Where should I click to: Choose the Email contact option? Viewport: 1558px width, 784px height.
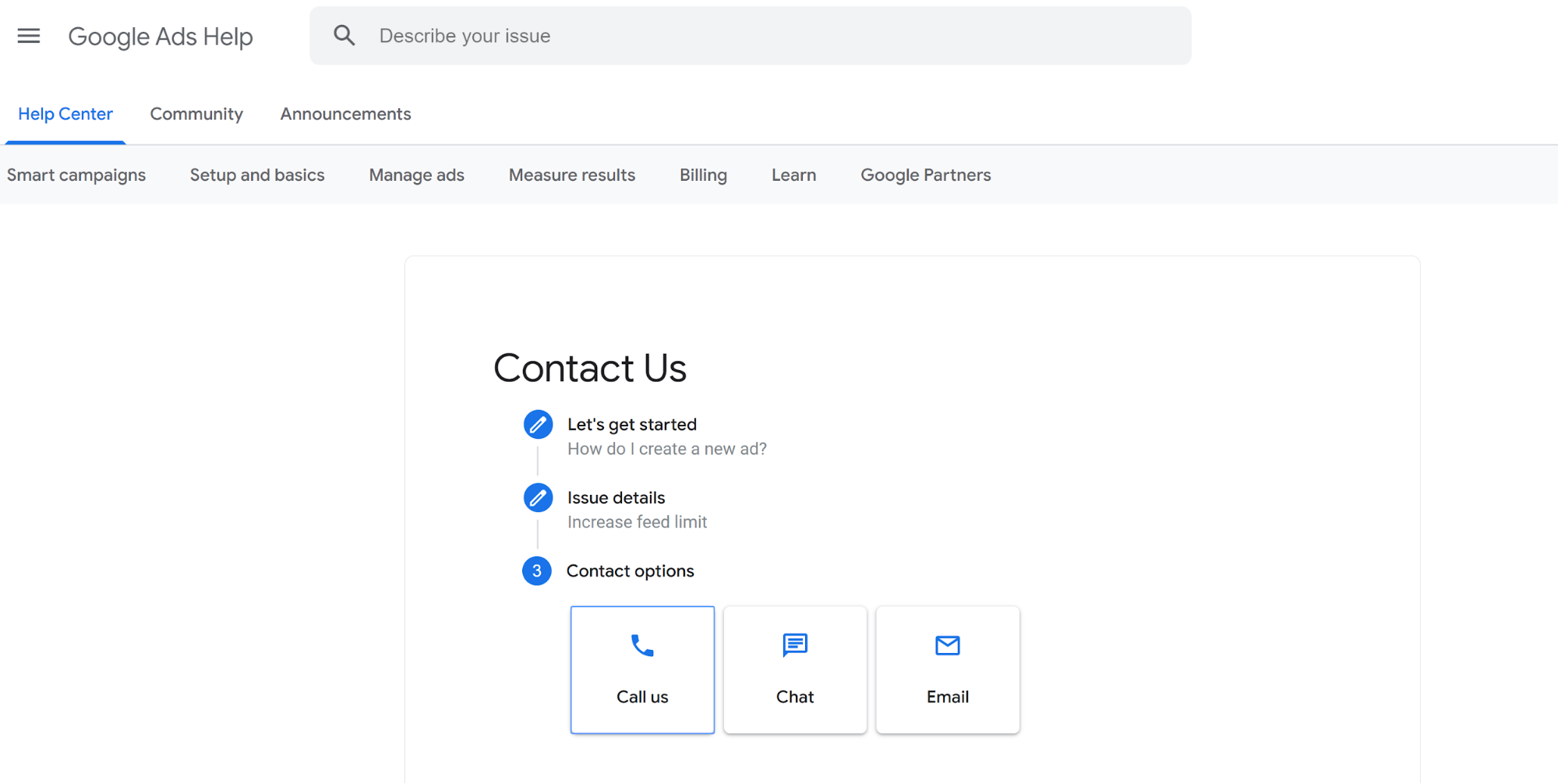pyautogui.click(x=948, y=670)
